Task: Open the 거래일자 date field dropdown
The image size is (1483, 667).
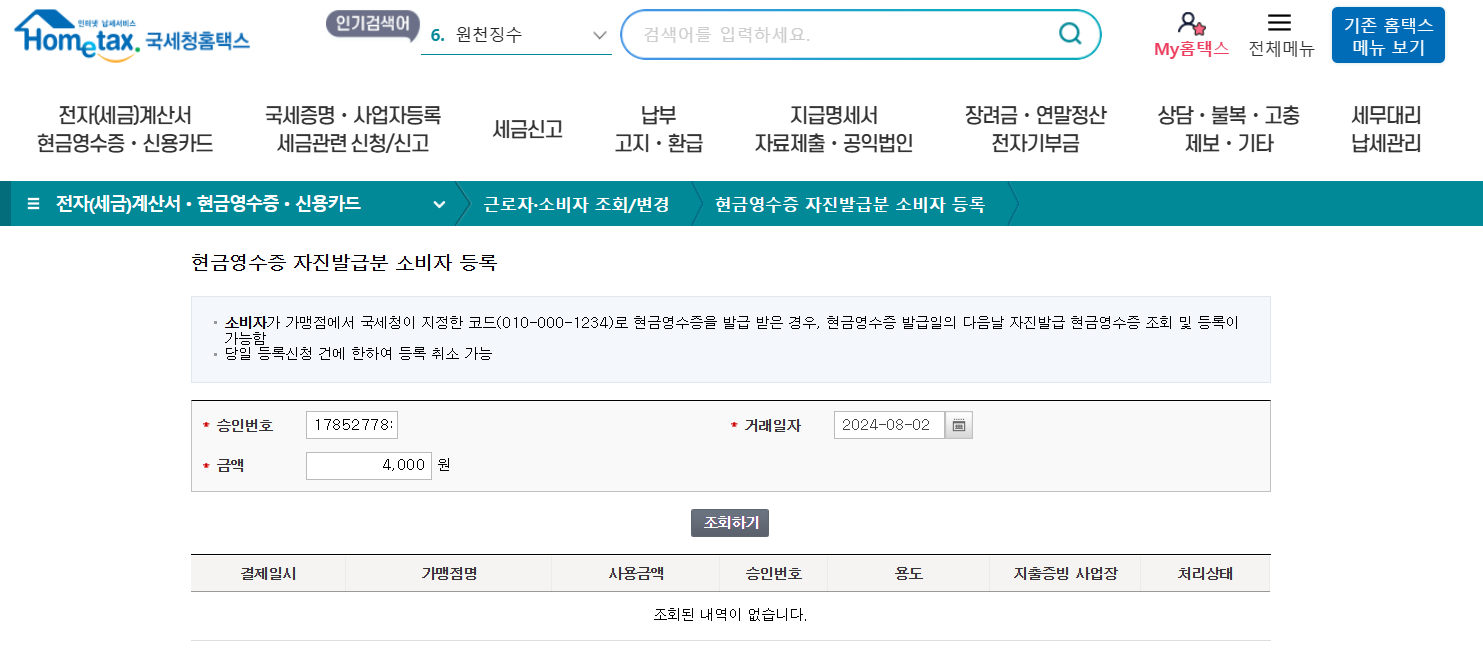Action: [x=887, y=424]
